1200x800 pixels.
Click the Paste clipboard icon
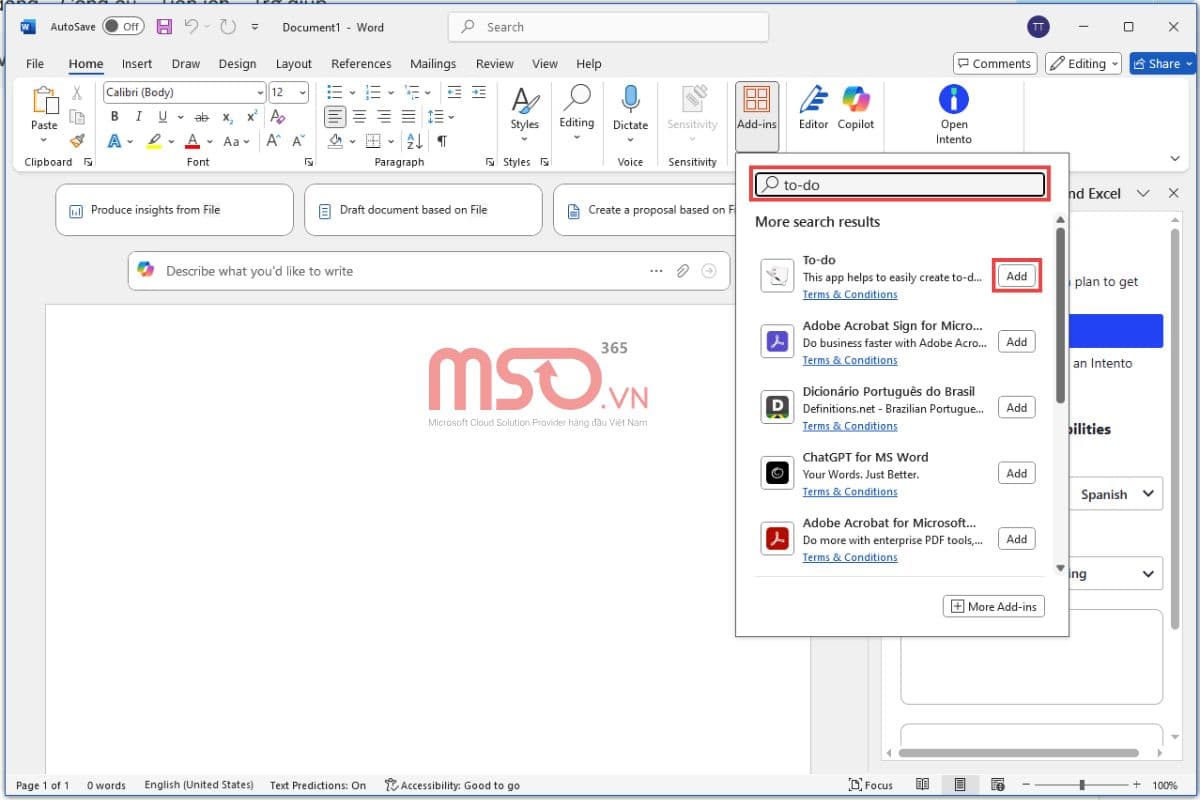[x=44, y=101]
